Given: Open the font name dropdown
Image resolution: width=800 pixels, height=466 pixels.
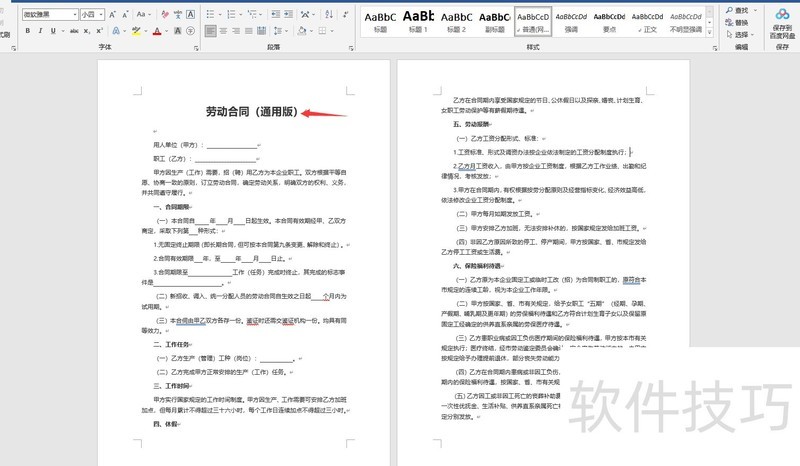Looking at the screenshot, I should [73, 15].
